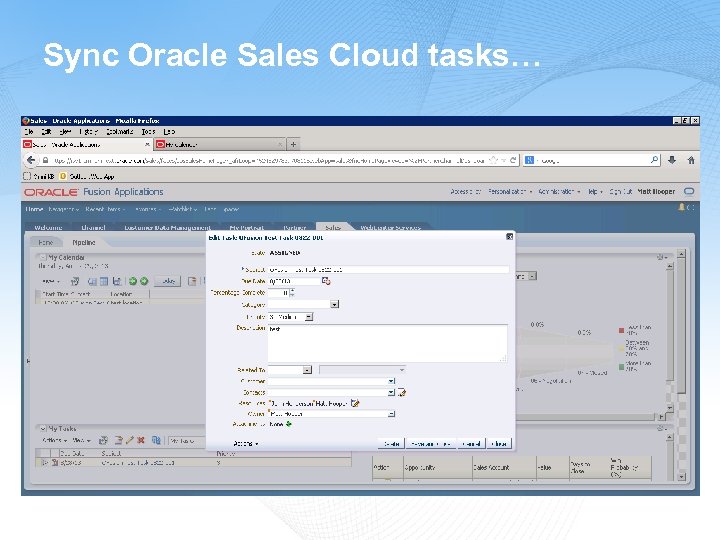This screenshot has height=540, width=720.
Task: Add an attachment with the green plus
Action: 289,424
